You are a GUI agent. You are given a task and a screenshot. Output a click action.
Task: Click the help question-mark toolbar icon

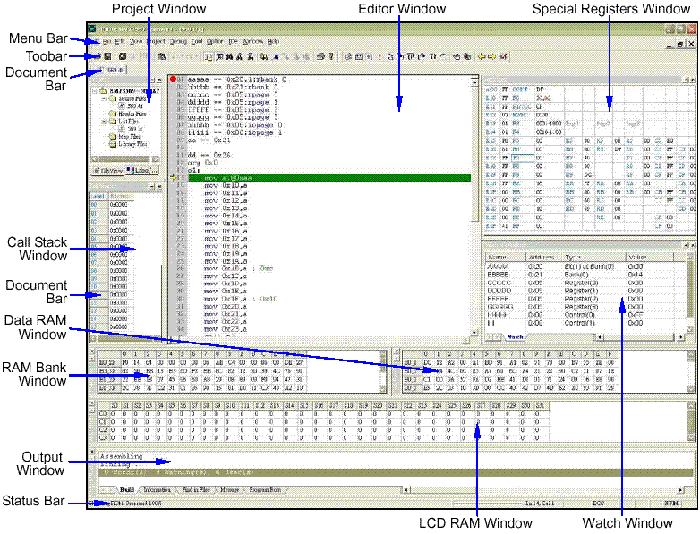tap(331, 57)
